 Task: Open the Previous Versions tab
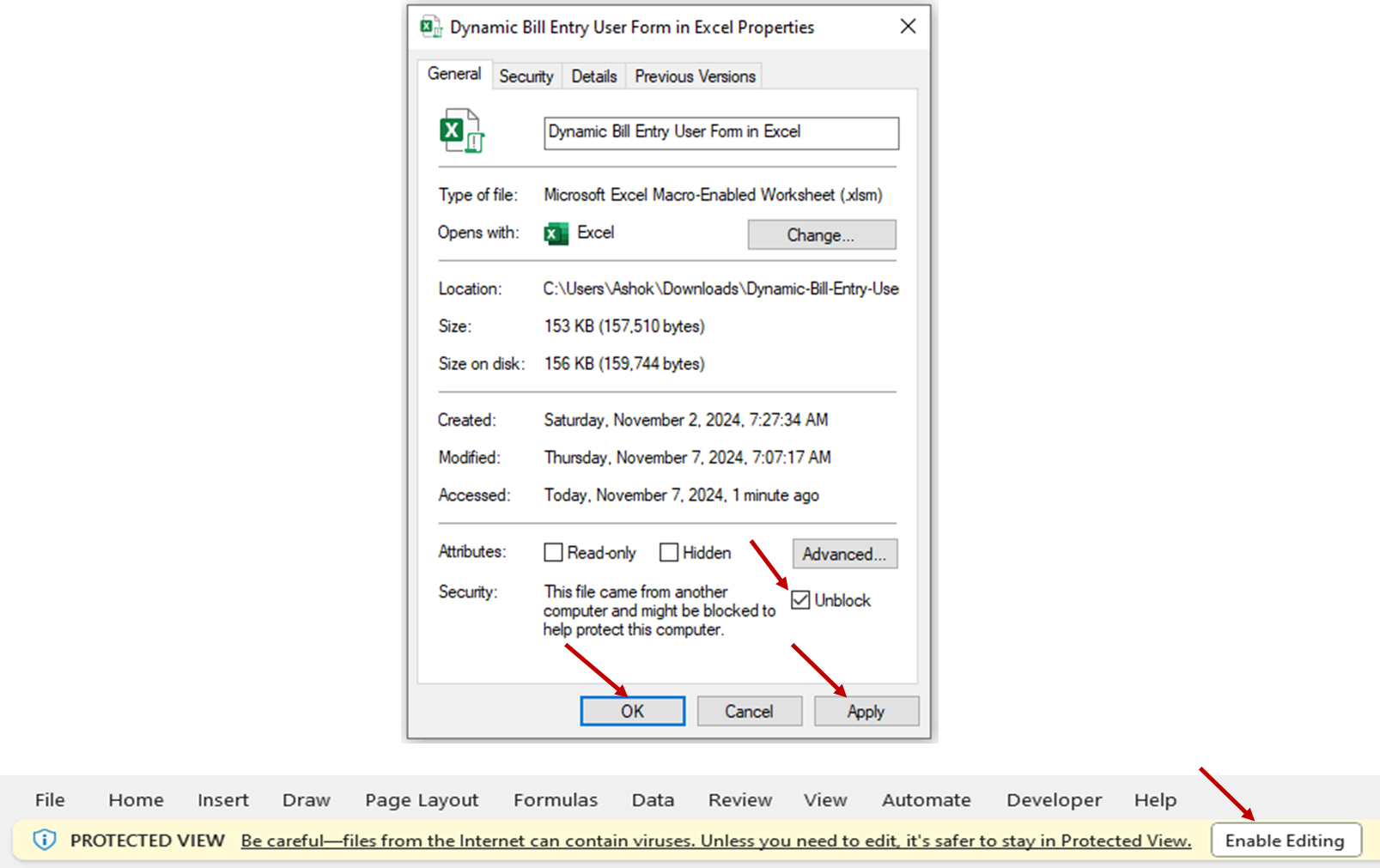click(695, 76)
